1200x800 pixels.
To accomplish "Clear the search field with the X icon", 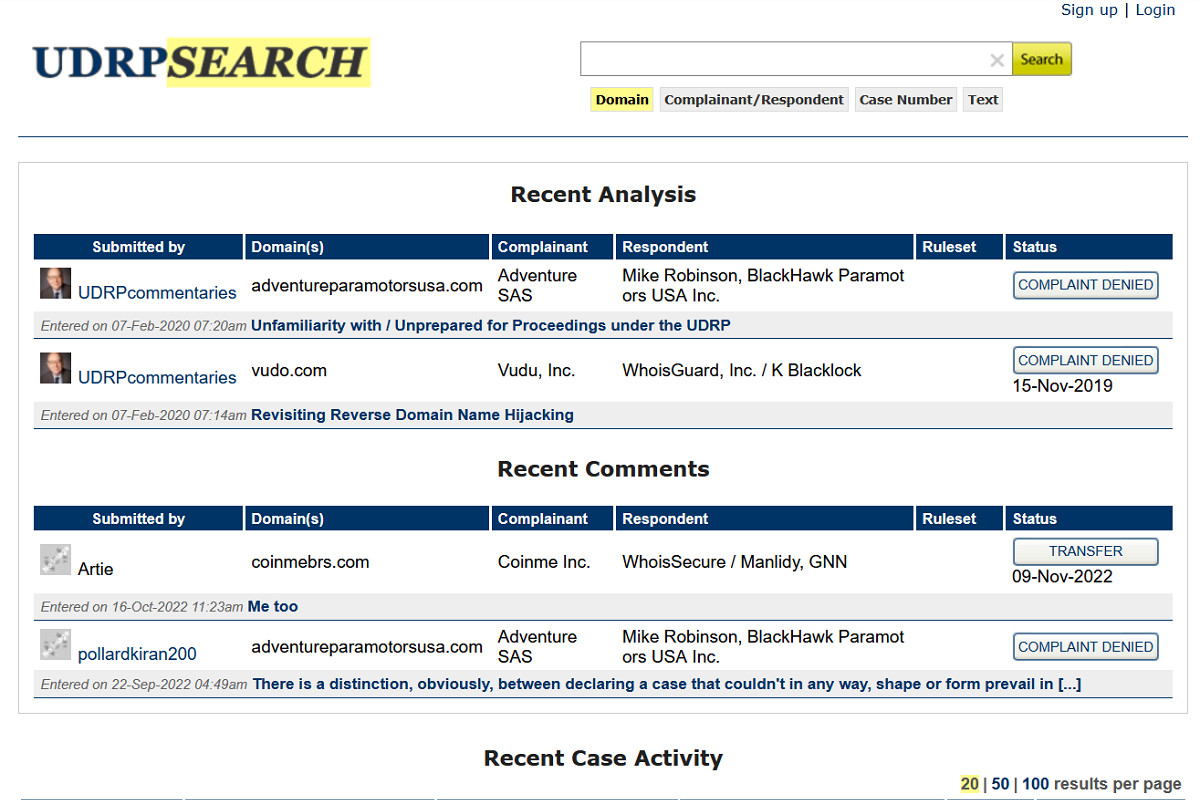I will pyautogui.click(x=997, y=60).
